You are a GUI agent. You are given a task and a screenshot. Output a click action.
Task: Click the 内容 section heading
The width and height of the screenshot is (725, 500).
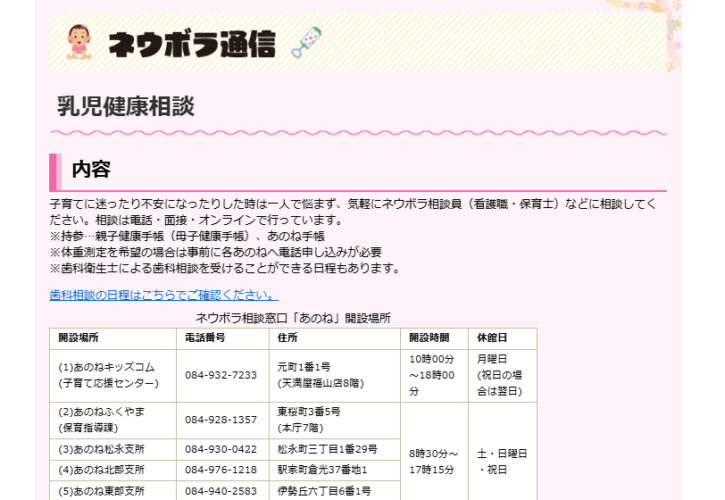92,169
